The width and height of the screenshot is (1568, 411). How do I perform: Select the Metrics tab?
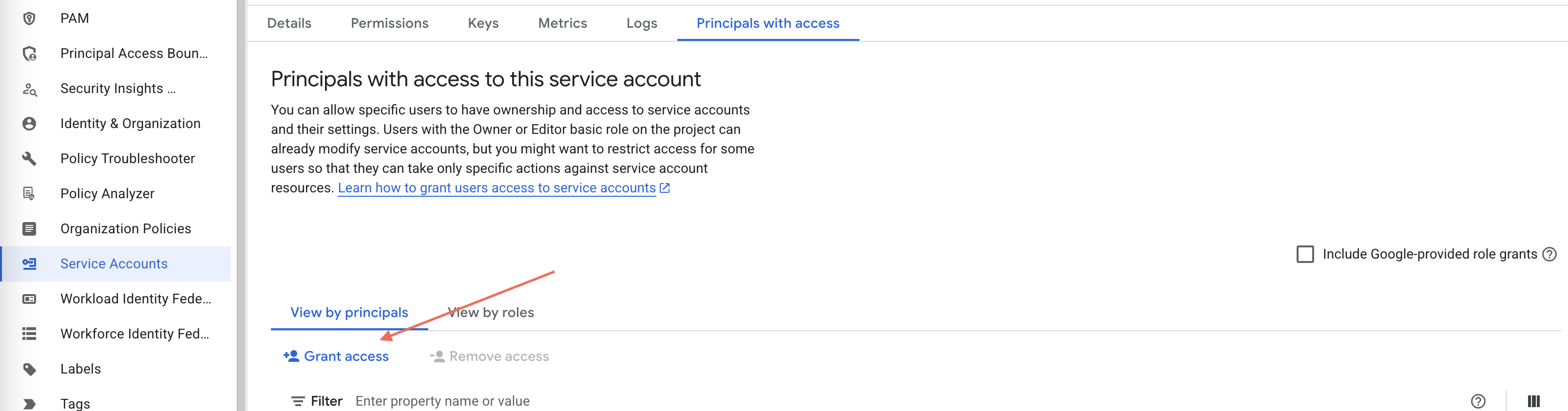coord(562,23)
